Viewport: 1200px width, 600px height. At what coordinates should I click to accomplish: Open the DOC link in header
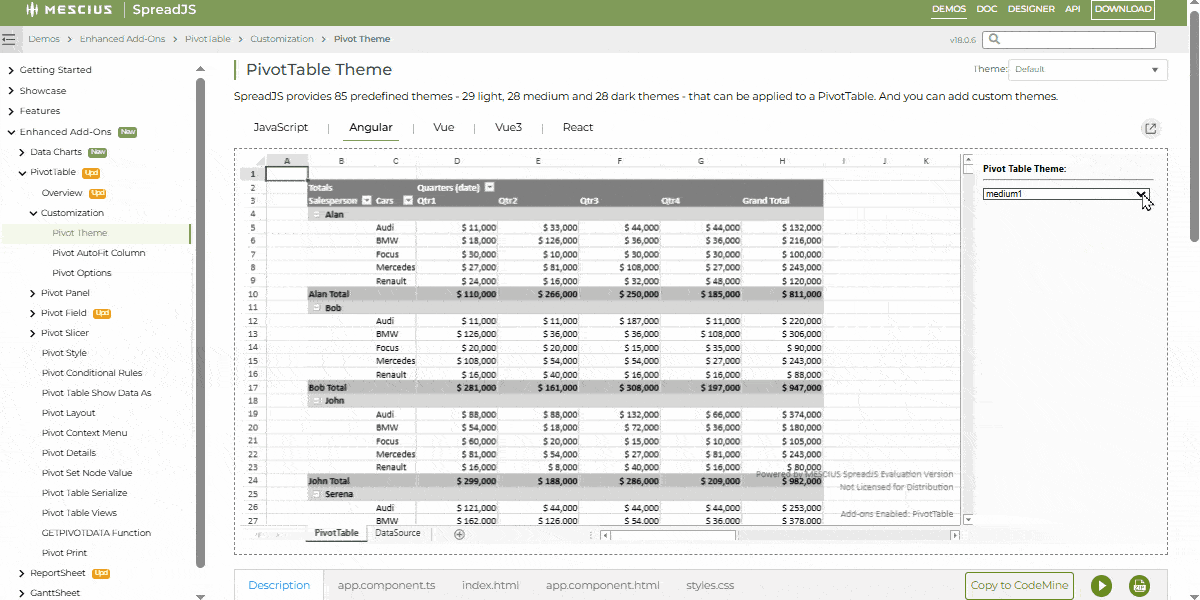point(987,10)
